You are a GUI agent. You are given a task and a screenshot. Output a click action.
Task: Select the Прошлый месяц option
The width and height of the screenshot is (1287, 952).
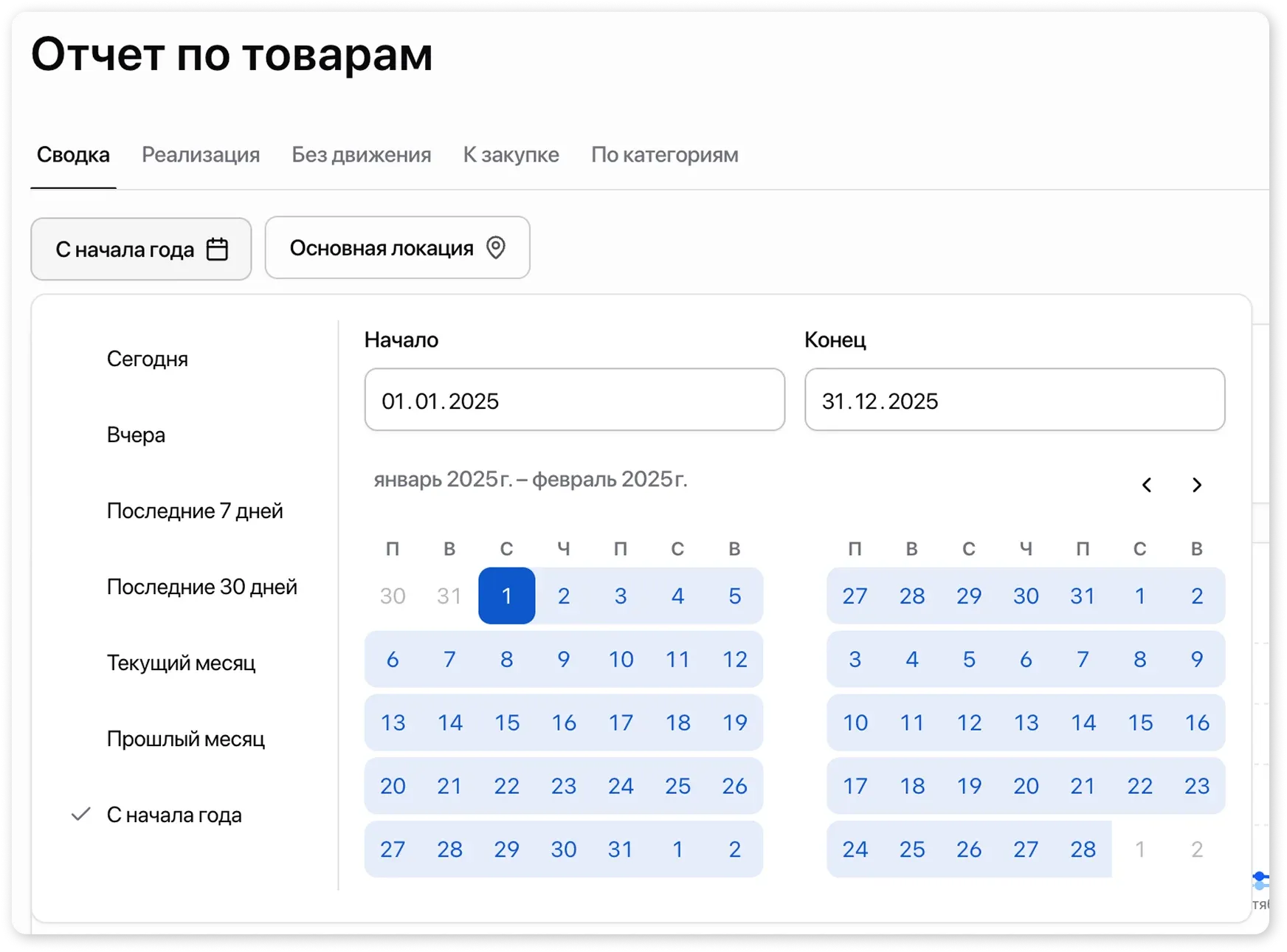(186, 739)
